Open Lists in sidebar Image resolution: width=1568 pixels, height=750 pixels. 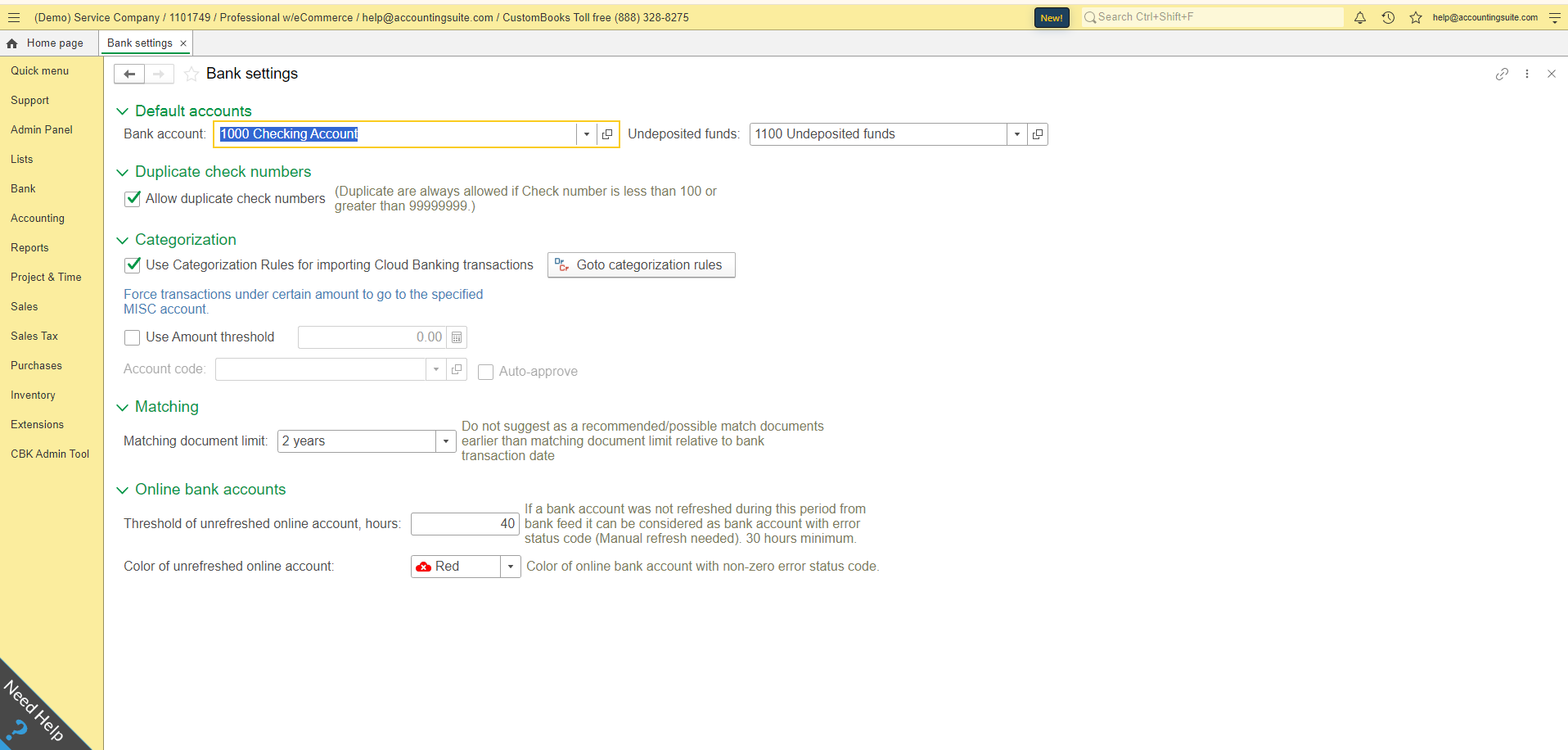pos(22,160)
